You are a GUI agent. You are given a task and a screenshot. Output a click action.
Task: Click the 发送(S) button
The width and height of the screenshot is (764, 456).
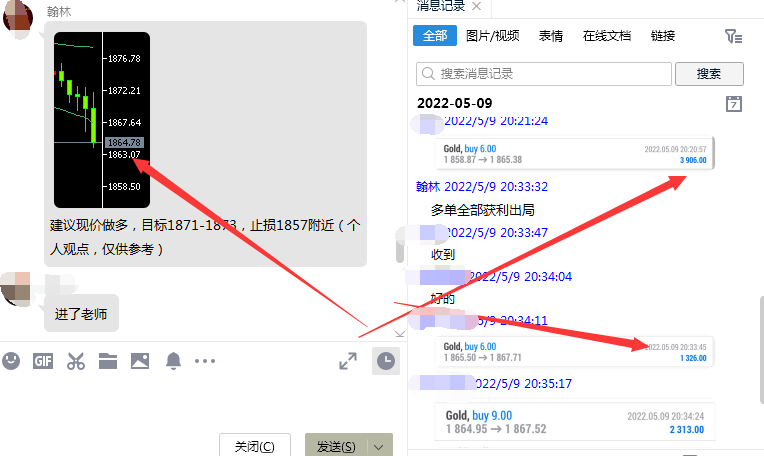click(x=336, y=445)
